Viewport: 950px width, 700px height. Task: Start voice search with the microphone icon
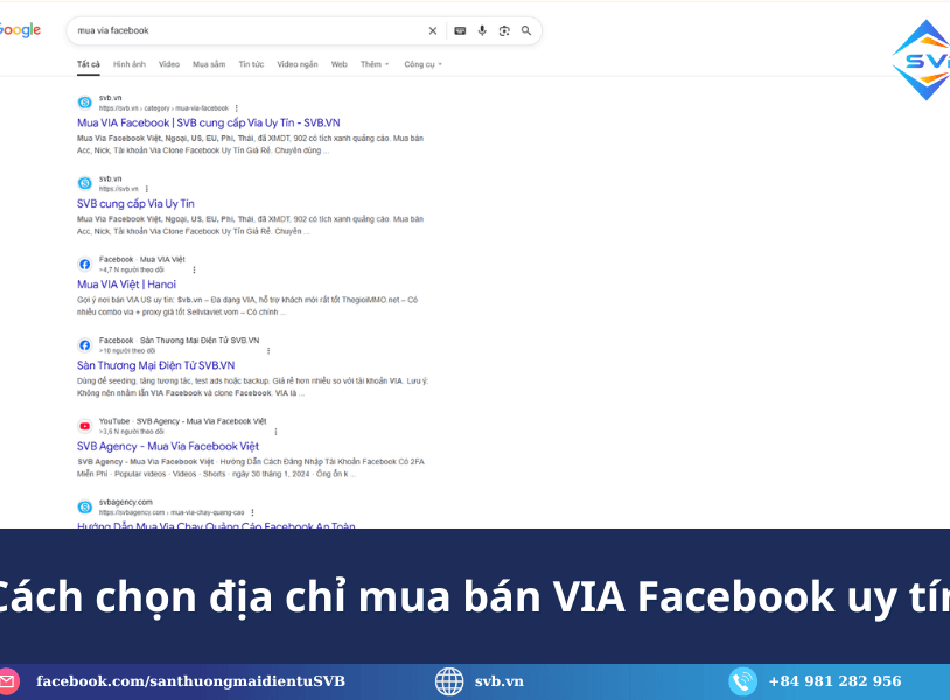(x=482, y=31)
